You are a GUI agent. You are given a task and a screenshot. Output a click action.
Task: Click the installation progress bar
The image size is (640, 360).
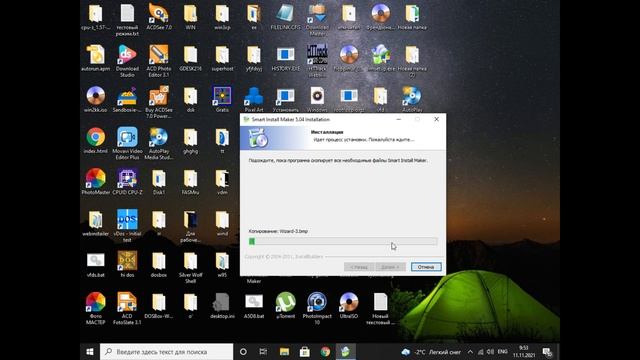point(343,242)
